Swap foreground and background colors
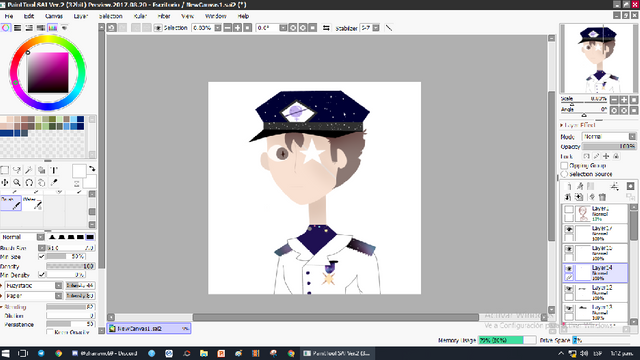Viewport: 640px width, 360px height. [x=92, y=169]
